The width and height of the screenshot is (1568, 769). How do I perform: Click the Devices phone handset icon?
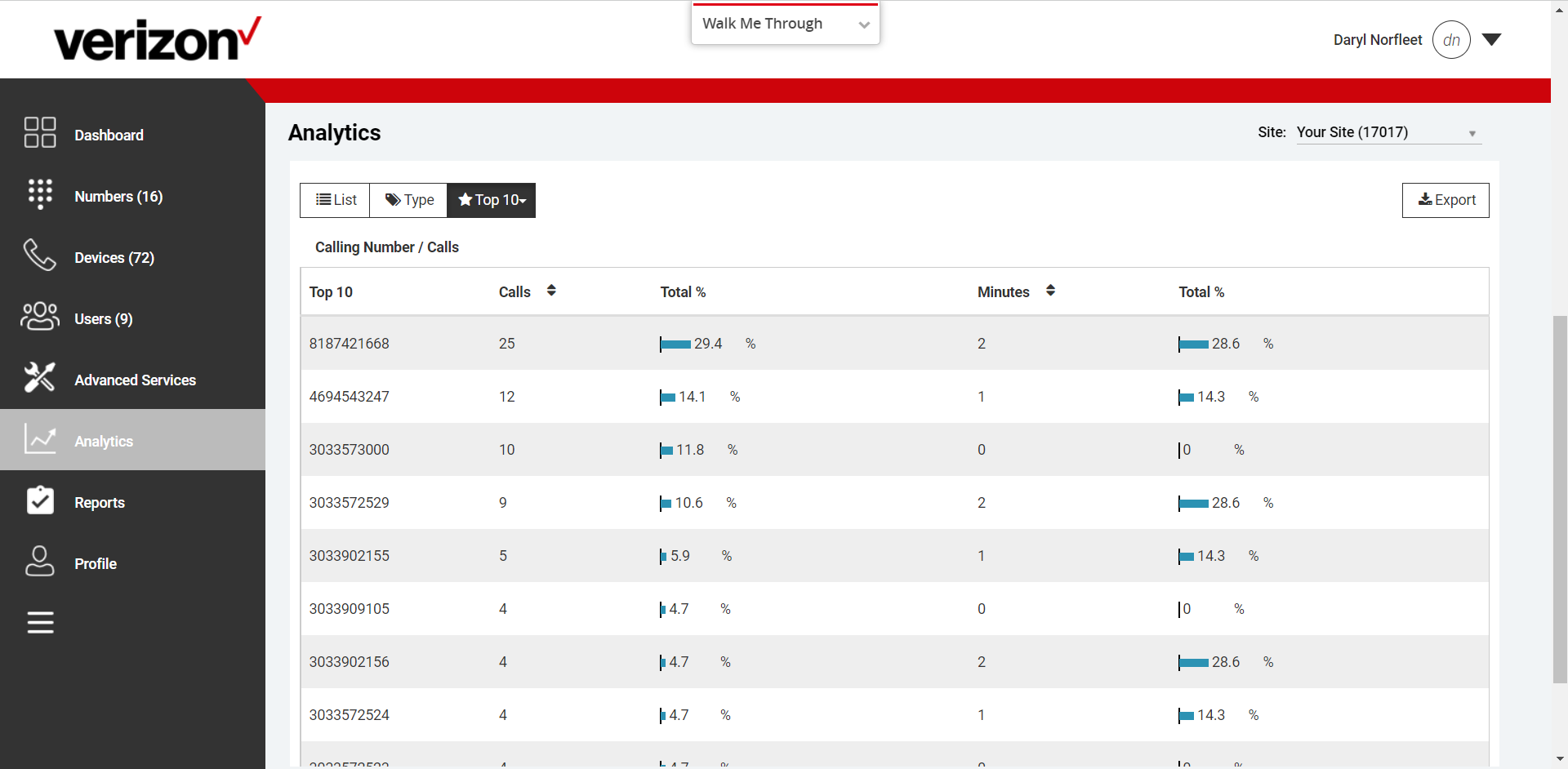point(40,256)
